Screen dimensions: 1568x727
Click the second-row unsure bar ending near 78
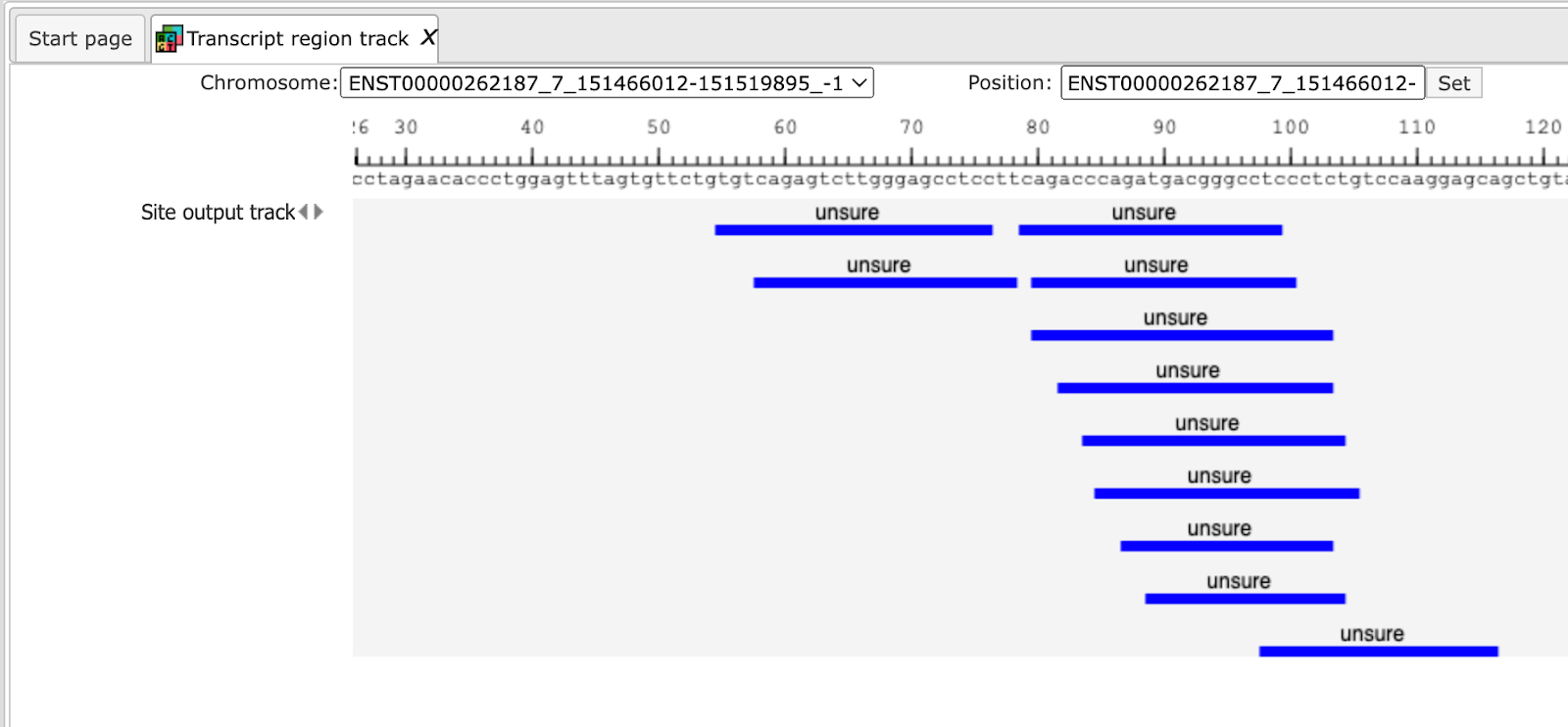click(x=885, y=283)
